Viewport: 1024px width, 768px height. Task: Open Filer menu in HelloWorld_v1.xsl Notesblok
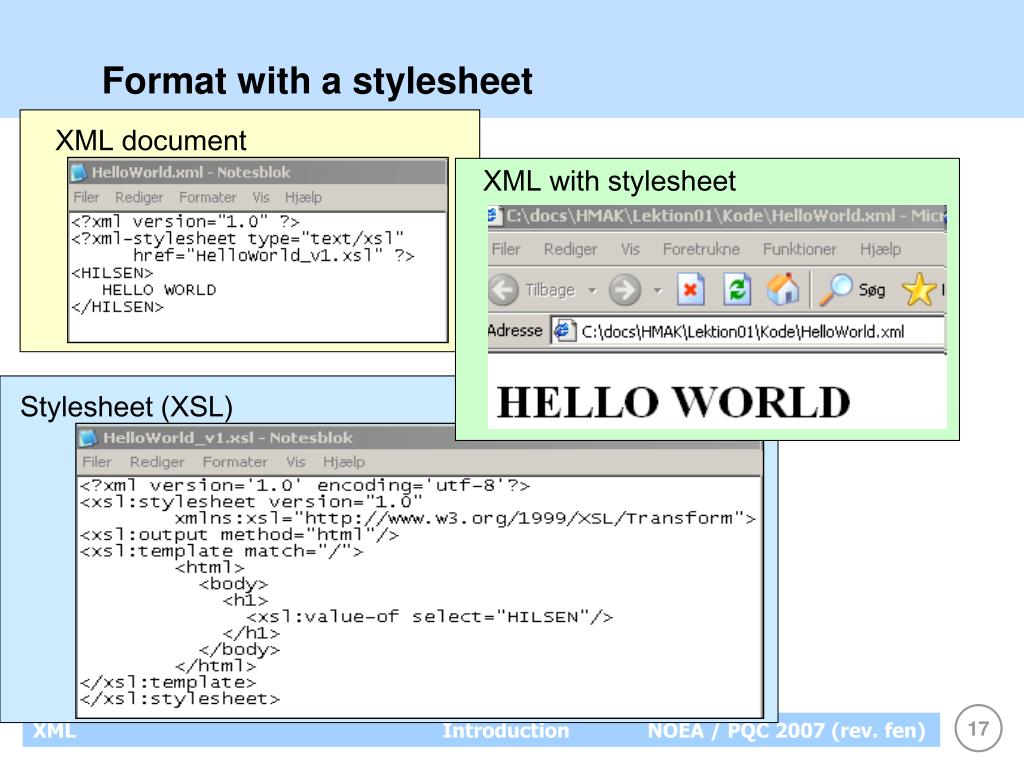(97, 462)
